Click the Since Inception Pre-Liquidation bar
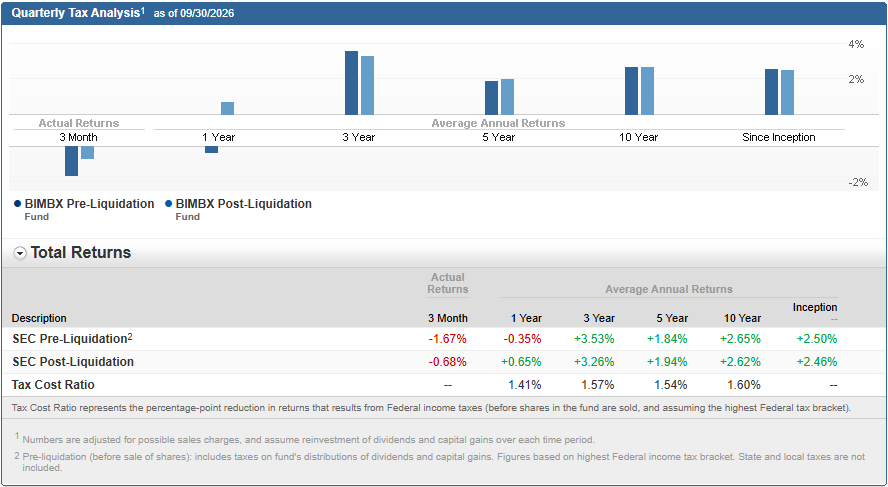 (x=771, y=92)
